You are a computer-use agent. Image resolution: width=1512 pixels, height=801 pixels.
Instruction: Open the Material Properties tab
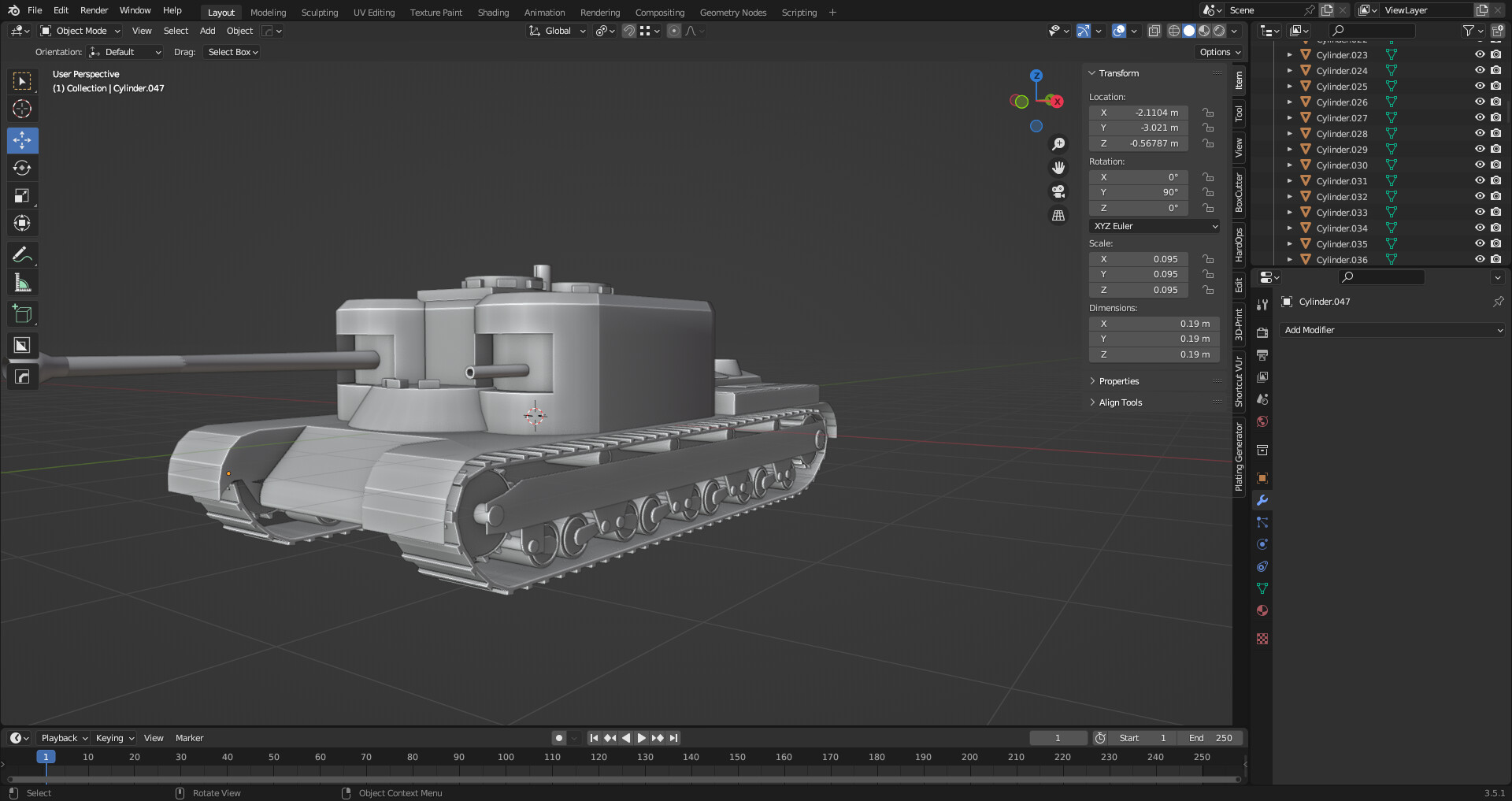point(1262,610)
